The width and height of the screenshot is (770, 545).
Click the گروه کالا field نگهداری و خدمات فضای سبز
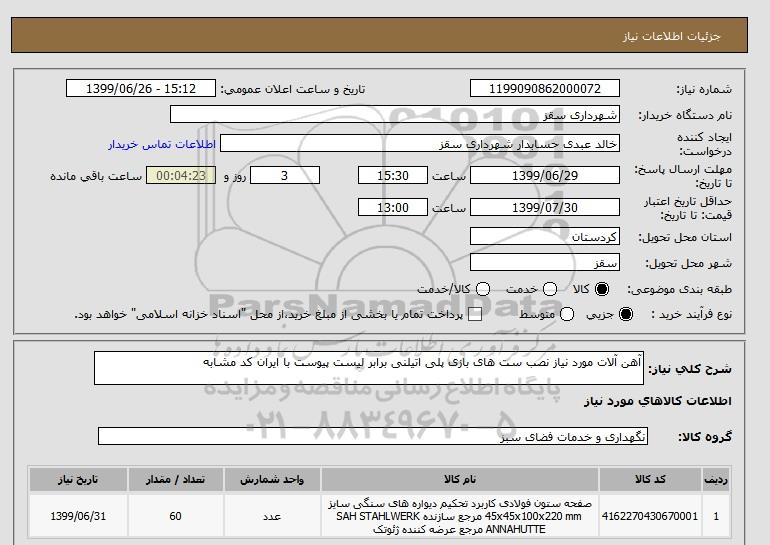point(373,436)
